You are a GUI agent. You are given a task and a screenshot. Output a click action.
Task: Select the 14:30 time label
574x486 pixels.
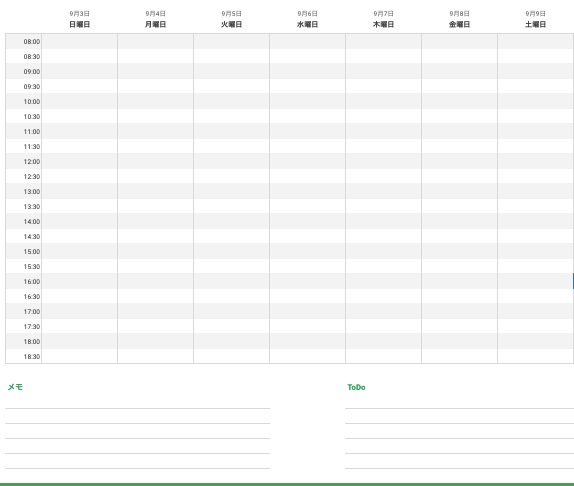(32, 237)
